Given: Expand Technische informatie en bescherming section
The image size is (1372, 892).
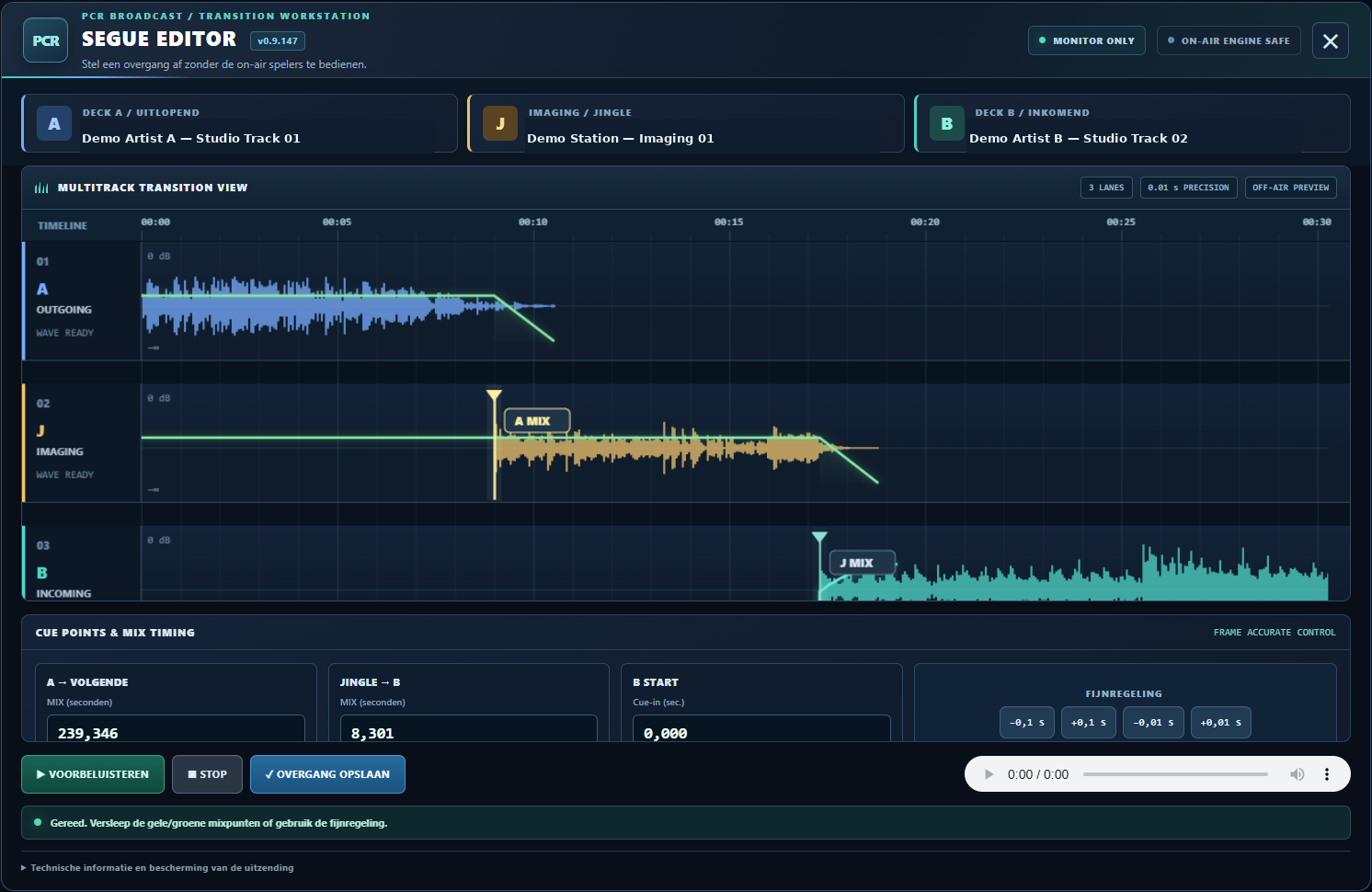Looking at the screenshot, I should click(157, 868).
